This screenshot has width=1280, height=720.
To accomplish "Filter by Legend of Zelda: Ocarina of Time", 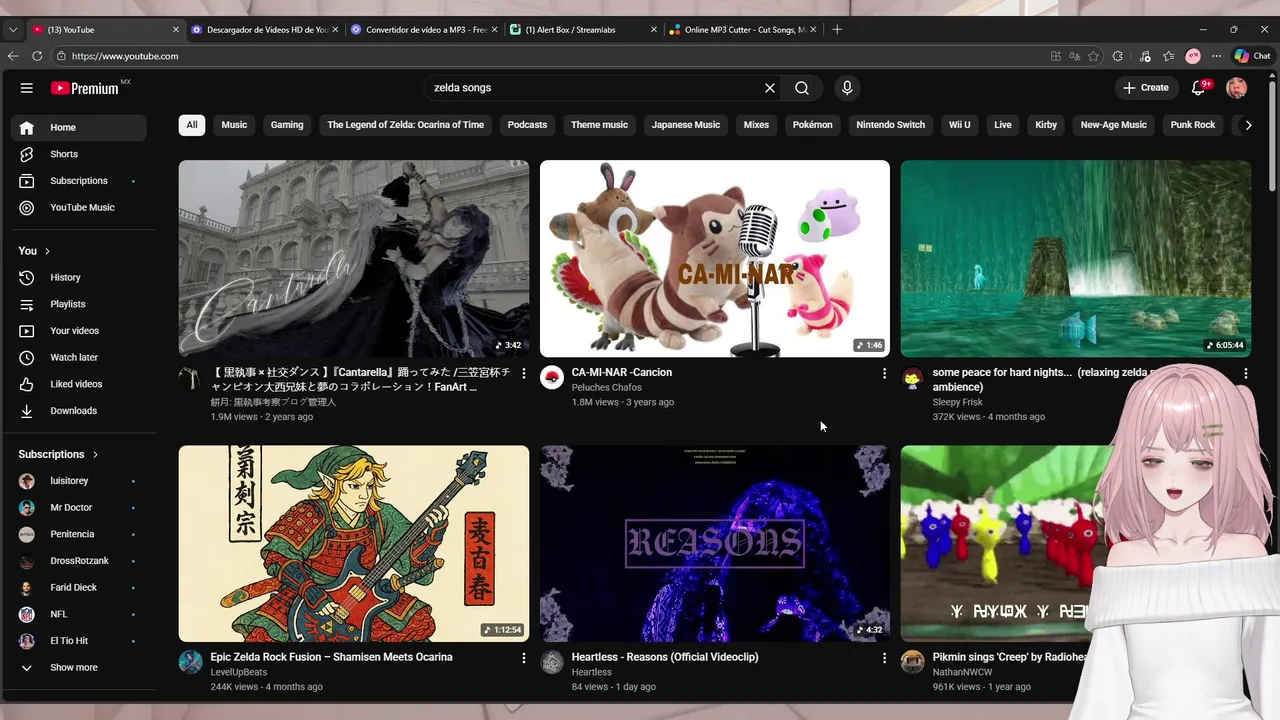I will click(x=405, y=125).
